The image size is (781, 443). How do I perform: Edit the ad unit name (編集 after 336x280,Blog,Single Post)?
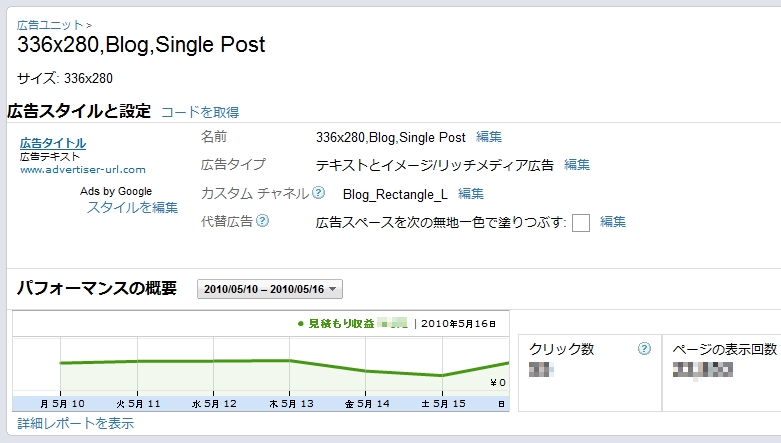click(489, 137)
